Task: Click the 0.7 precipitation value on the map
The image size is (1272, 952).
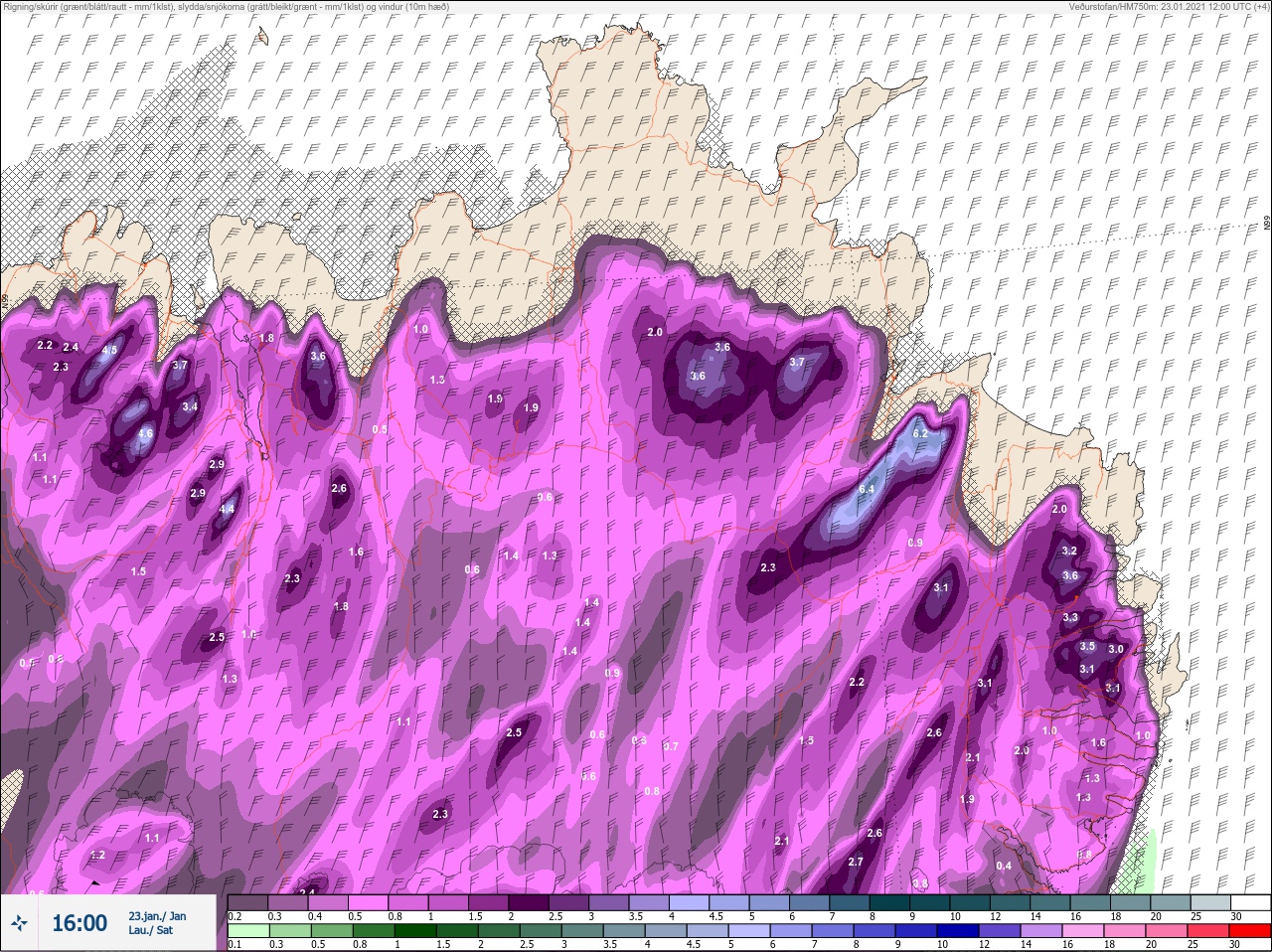Action: point(671,746)
